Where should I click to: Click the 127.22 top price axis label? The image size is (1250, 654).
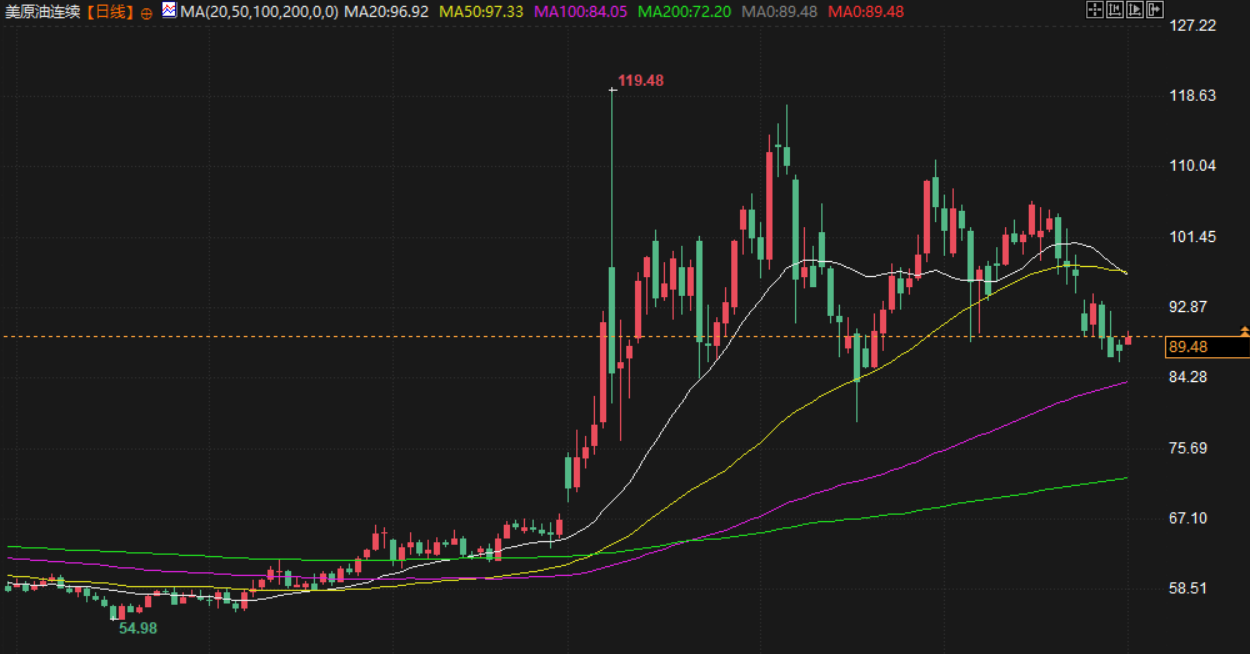(x=1193, y=25)
